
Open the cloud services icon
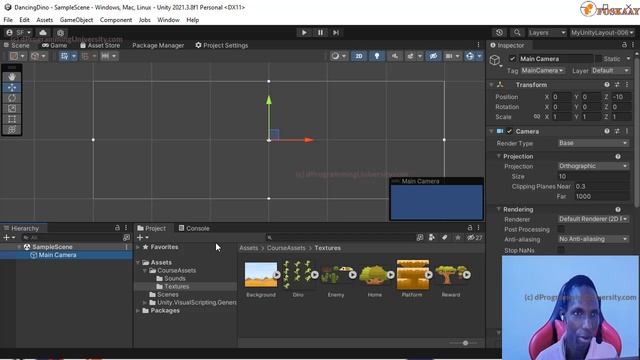(43, 33)
